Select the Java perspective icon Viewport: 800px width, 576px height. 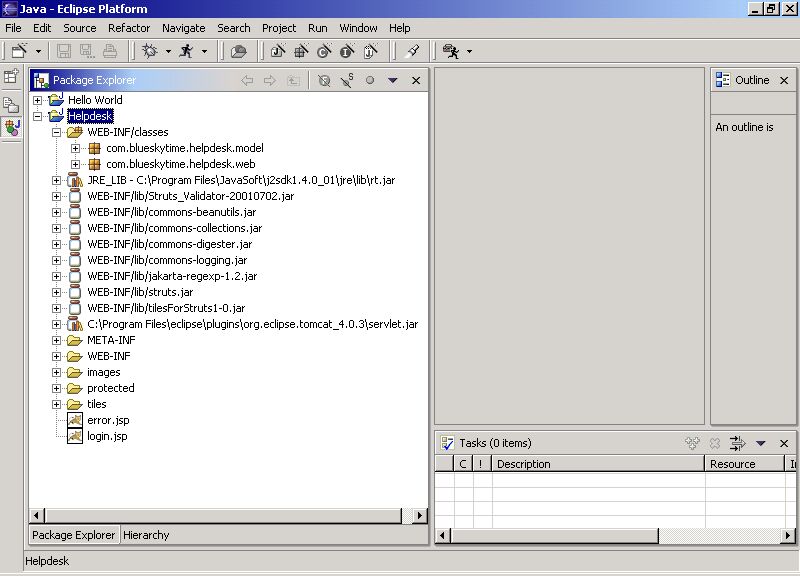tap(12, 128)
